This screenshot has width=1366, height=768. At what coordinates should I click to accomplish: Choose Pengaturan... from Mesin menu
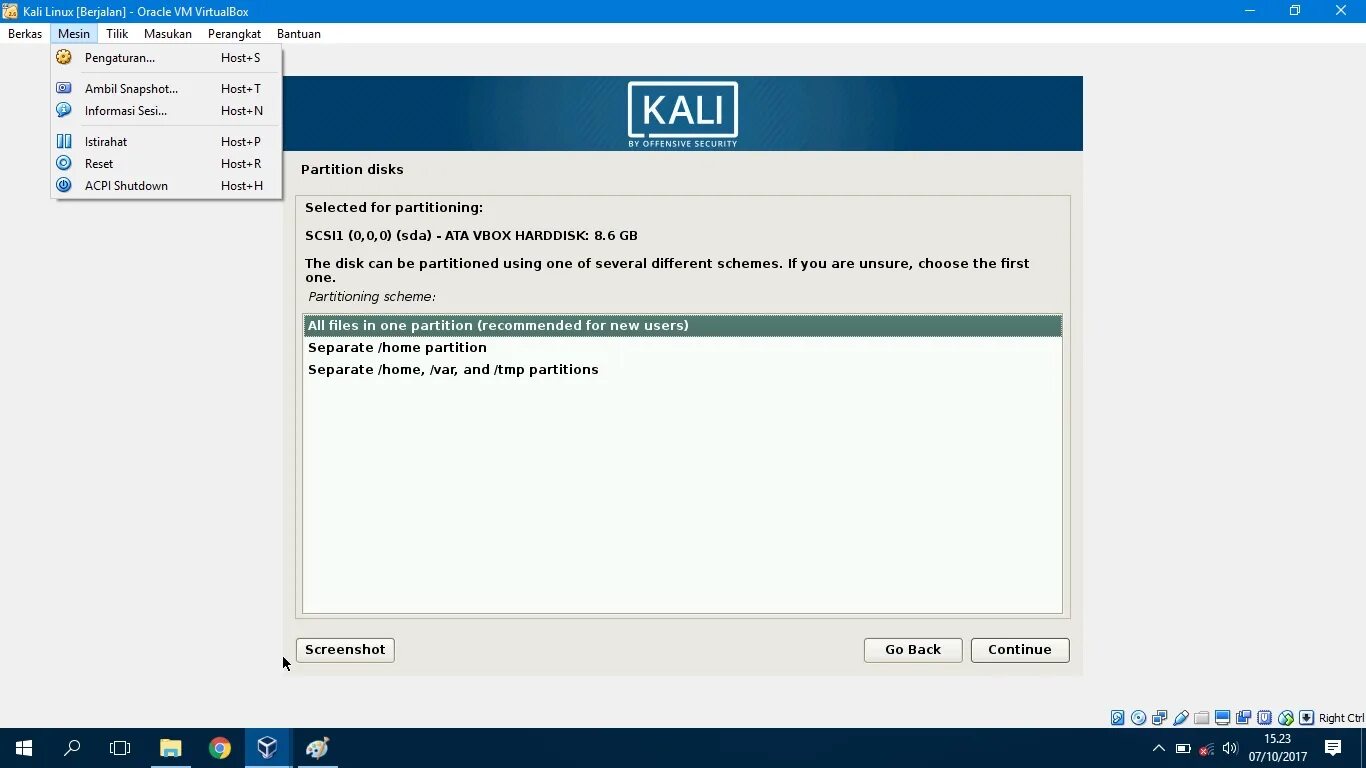coord(167,58)
